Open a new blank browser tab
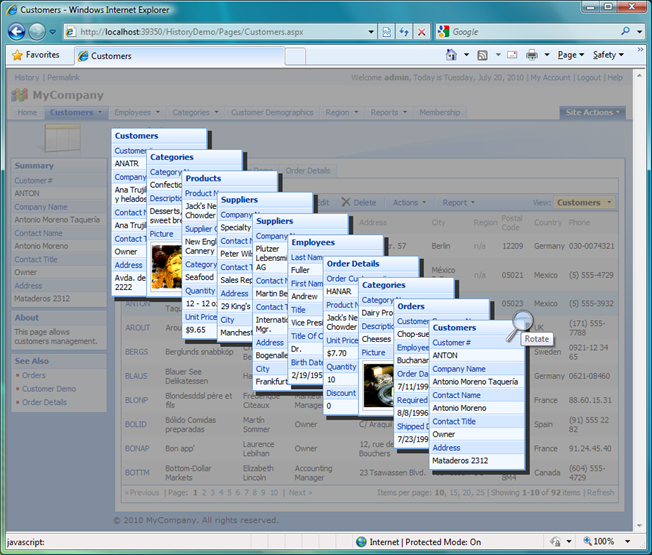The image size is (652, 555). tap(296, 56)
